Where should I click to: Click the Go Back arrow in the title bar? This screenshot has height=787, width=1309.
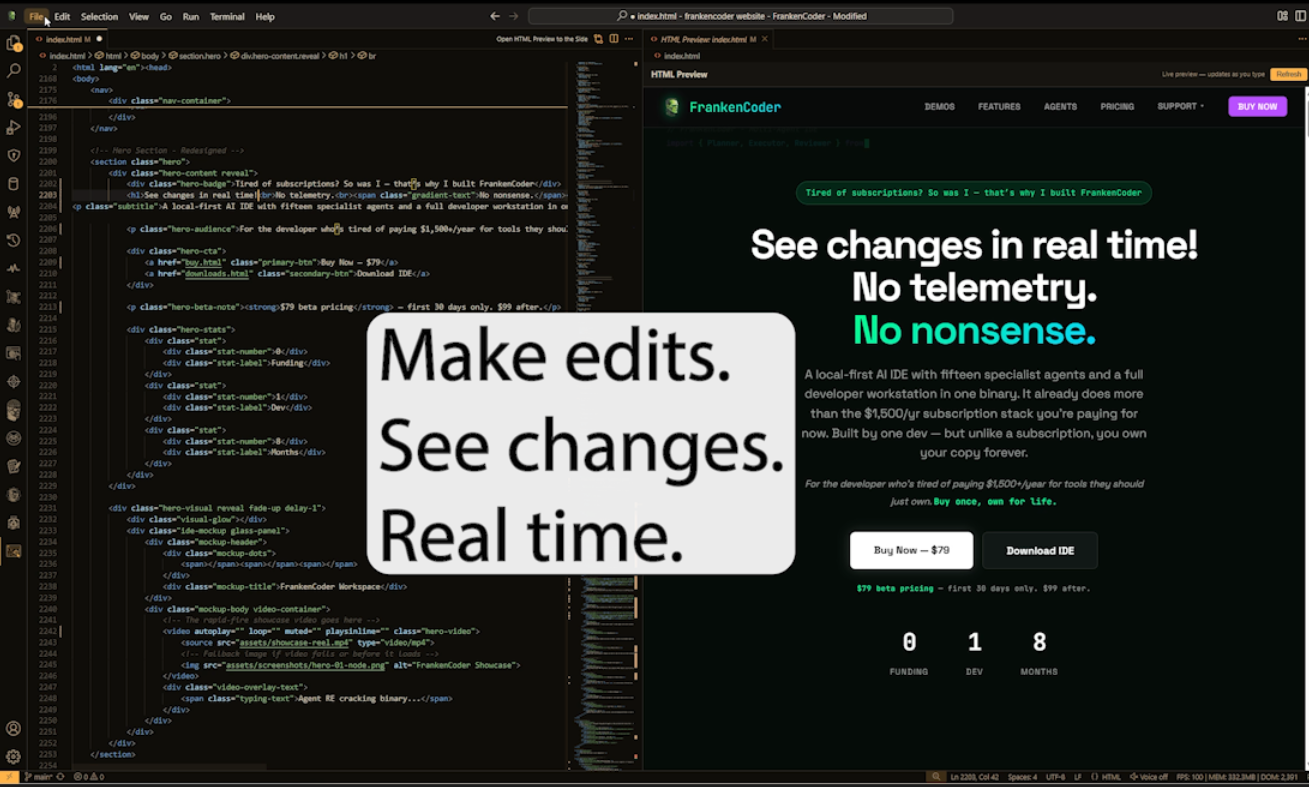[x=495, y=16]
